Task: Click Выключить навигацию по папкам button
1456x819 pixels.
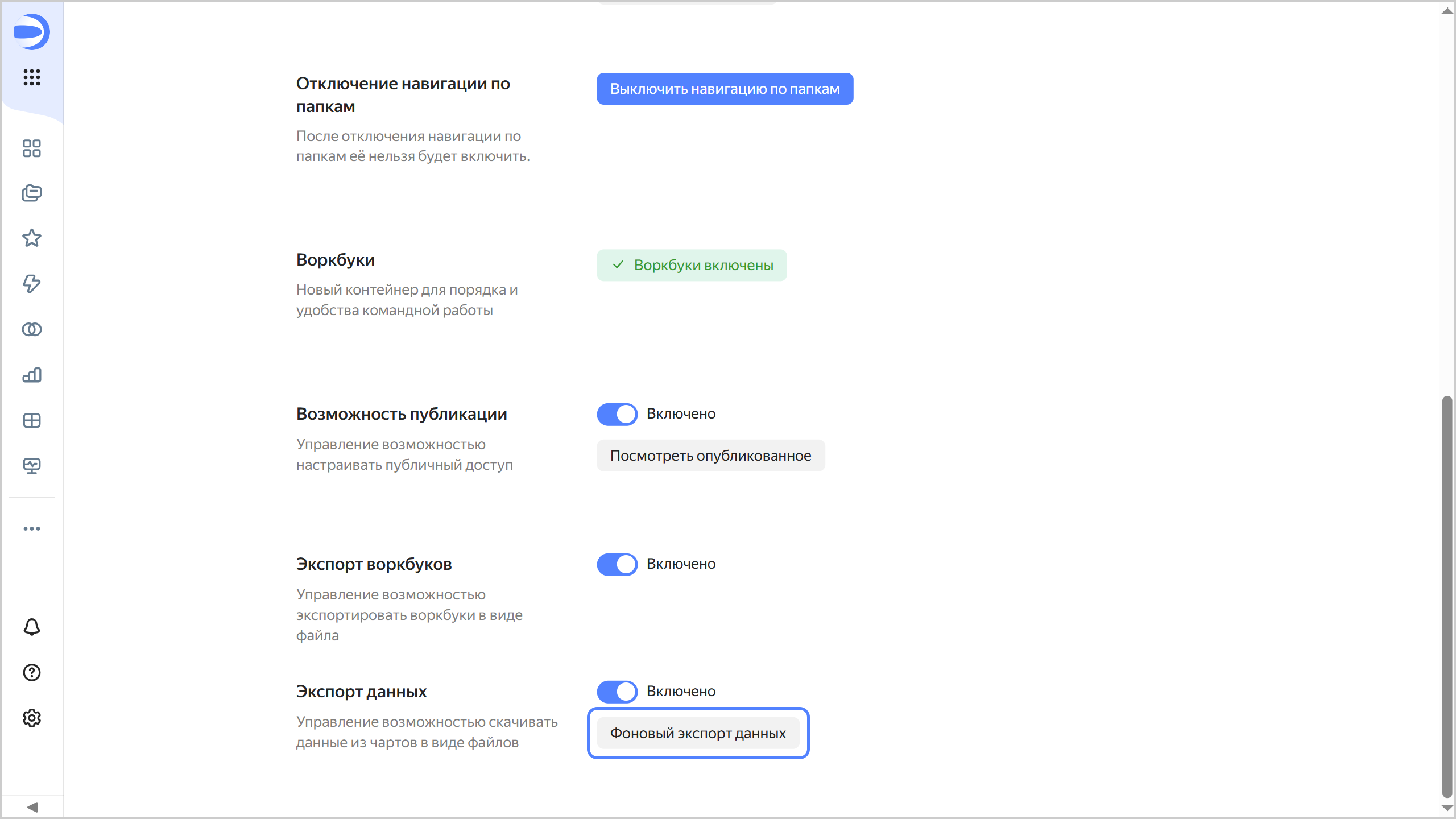Action: [x=725, y=89]
